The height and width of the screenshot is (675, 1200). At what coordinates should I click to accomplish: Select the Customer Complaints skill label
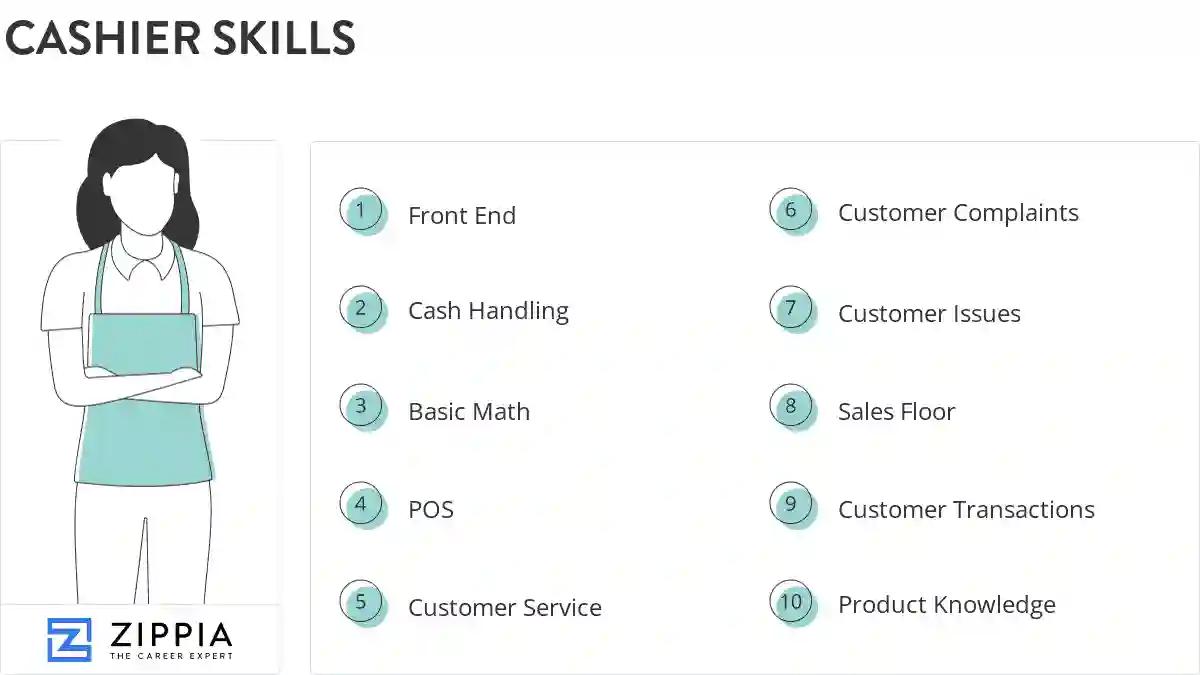pos(958,213)
